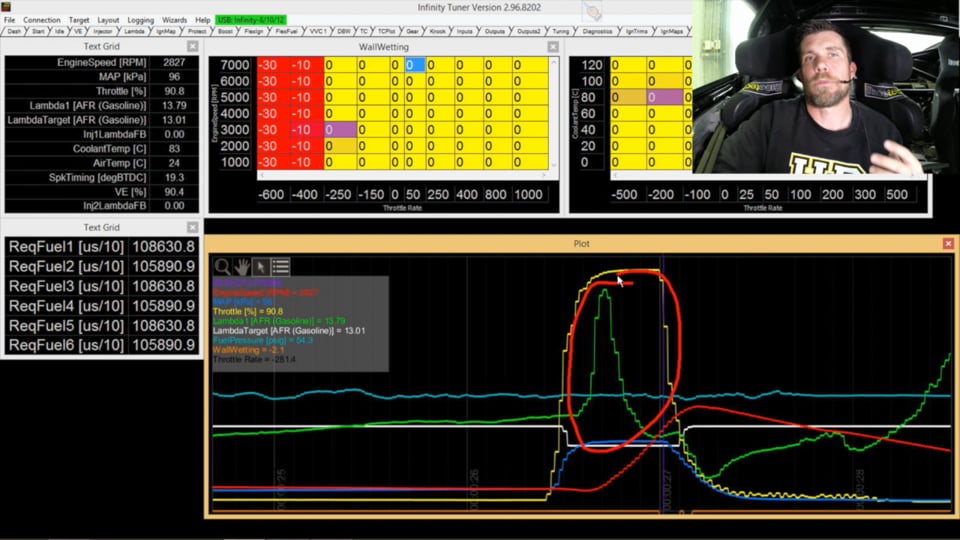
Task: Switch to the VVC1 tab
Action: click(x=318, y=31)
